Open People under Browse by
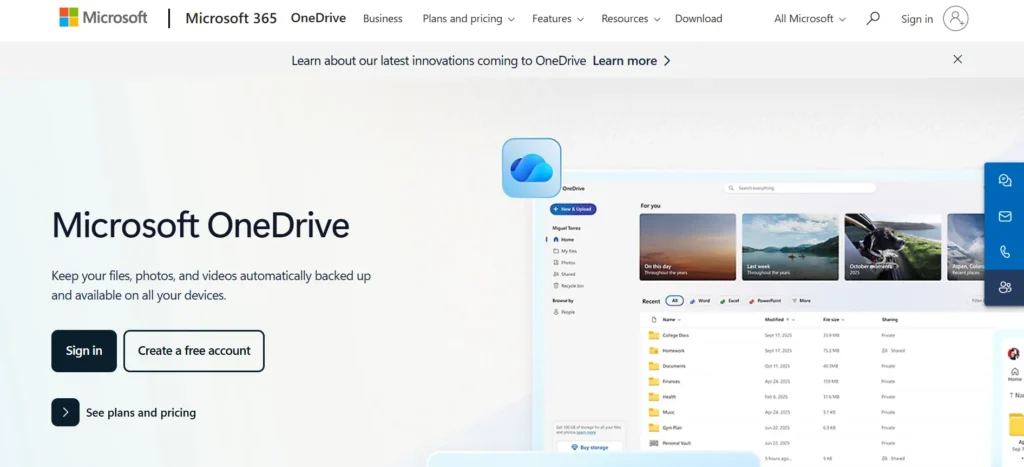This screenshot has height=467, width=1024. click(564, 312)
